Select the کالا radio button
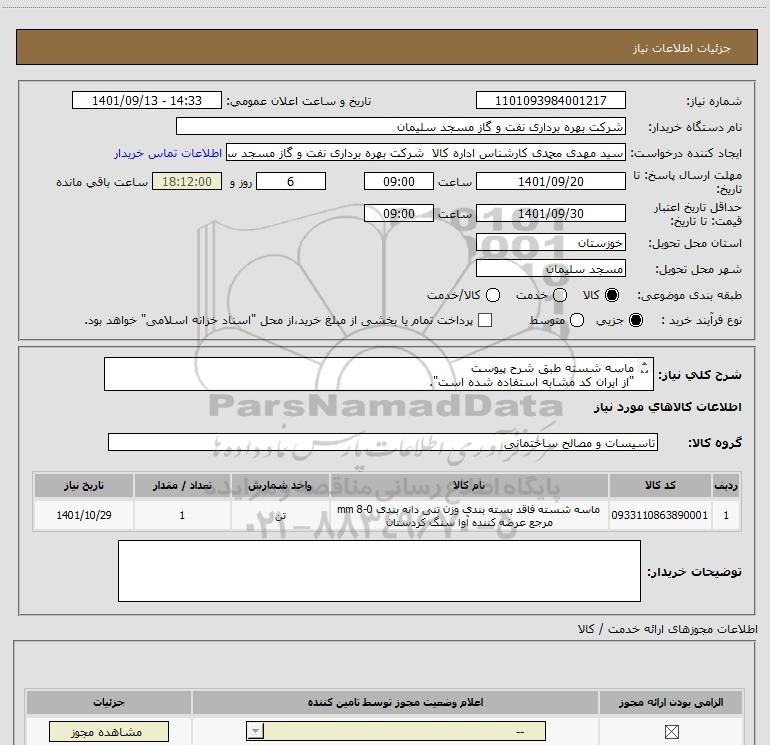 point(612,295)
